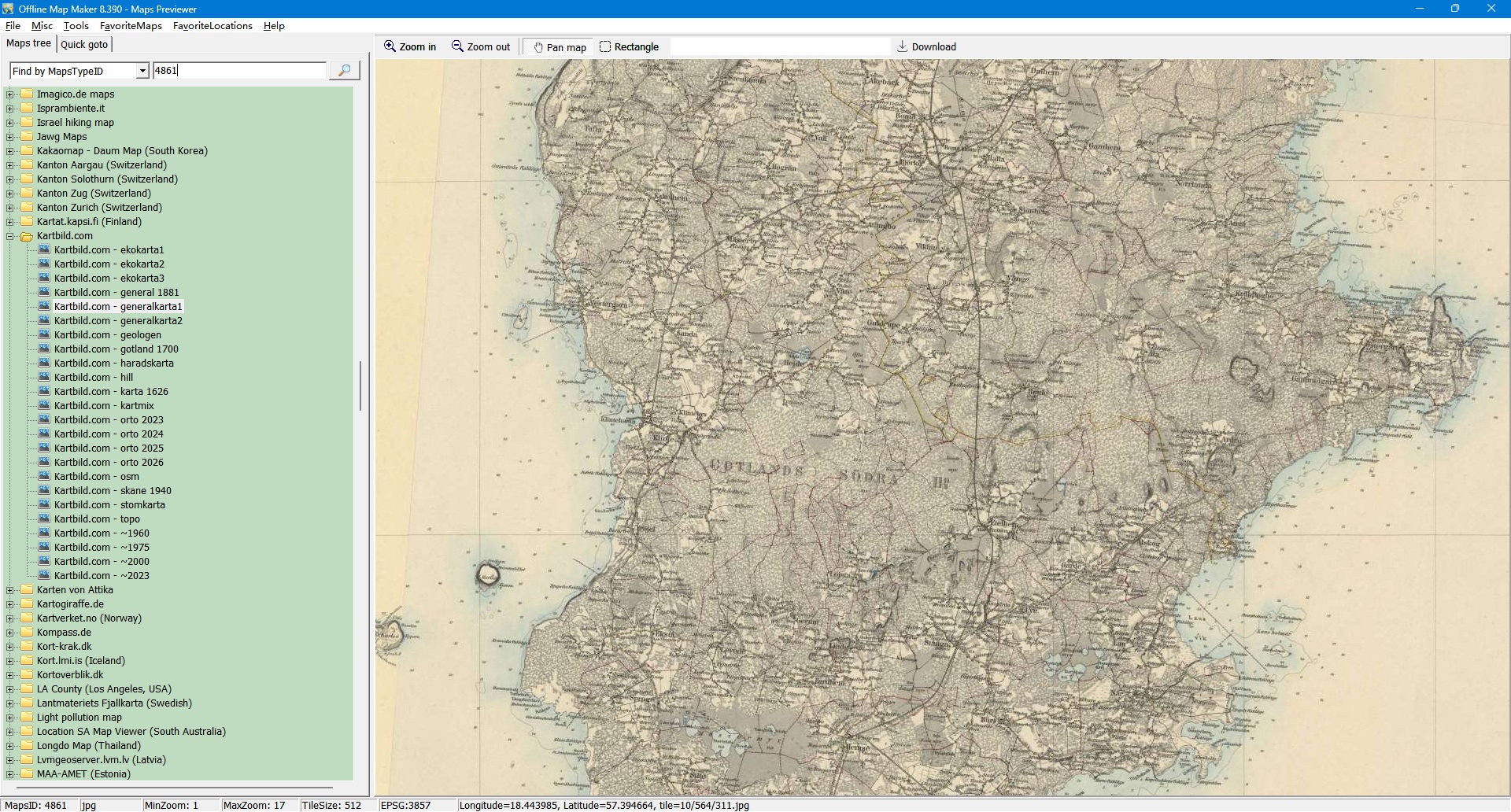
Task: Switch to the Quick goto tab
Action: point(84,45)
